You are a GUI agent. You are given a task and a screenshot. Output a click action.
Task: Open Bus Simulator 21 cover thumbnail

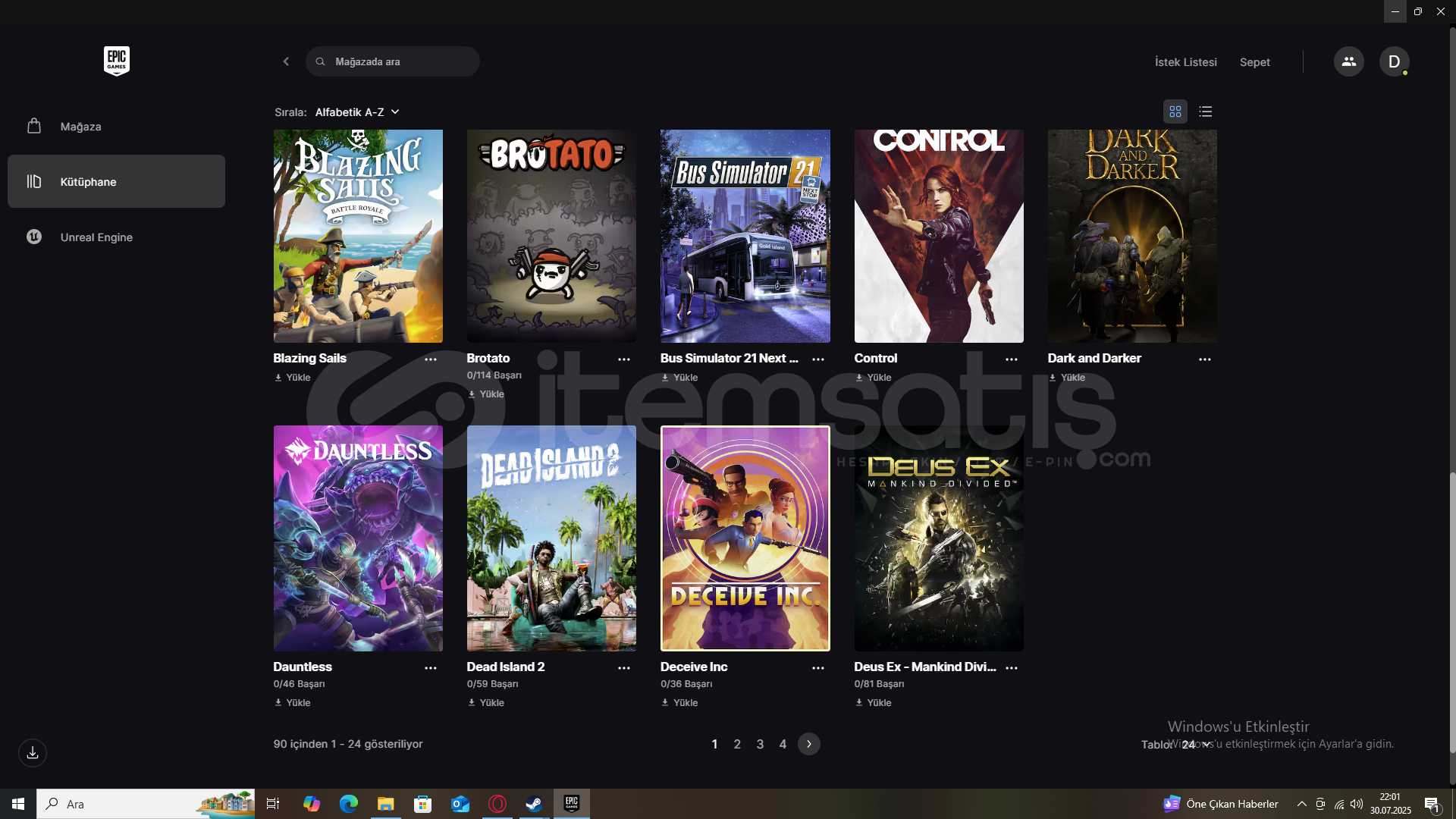(745, 236)
